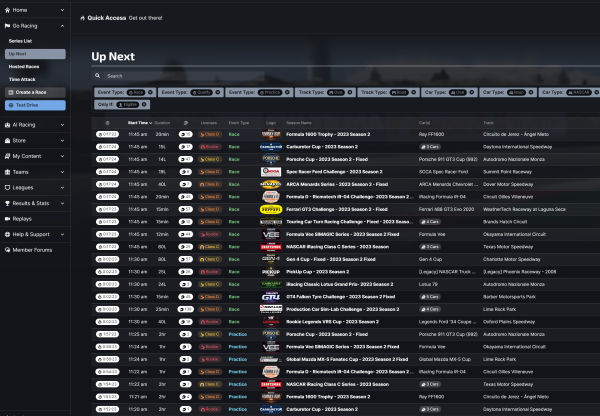The height and width of the screenshot is (416, 600).
Task: Click the AI Racing icon in the sidebar
Action: [x=7, y=125]
